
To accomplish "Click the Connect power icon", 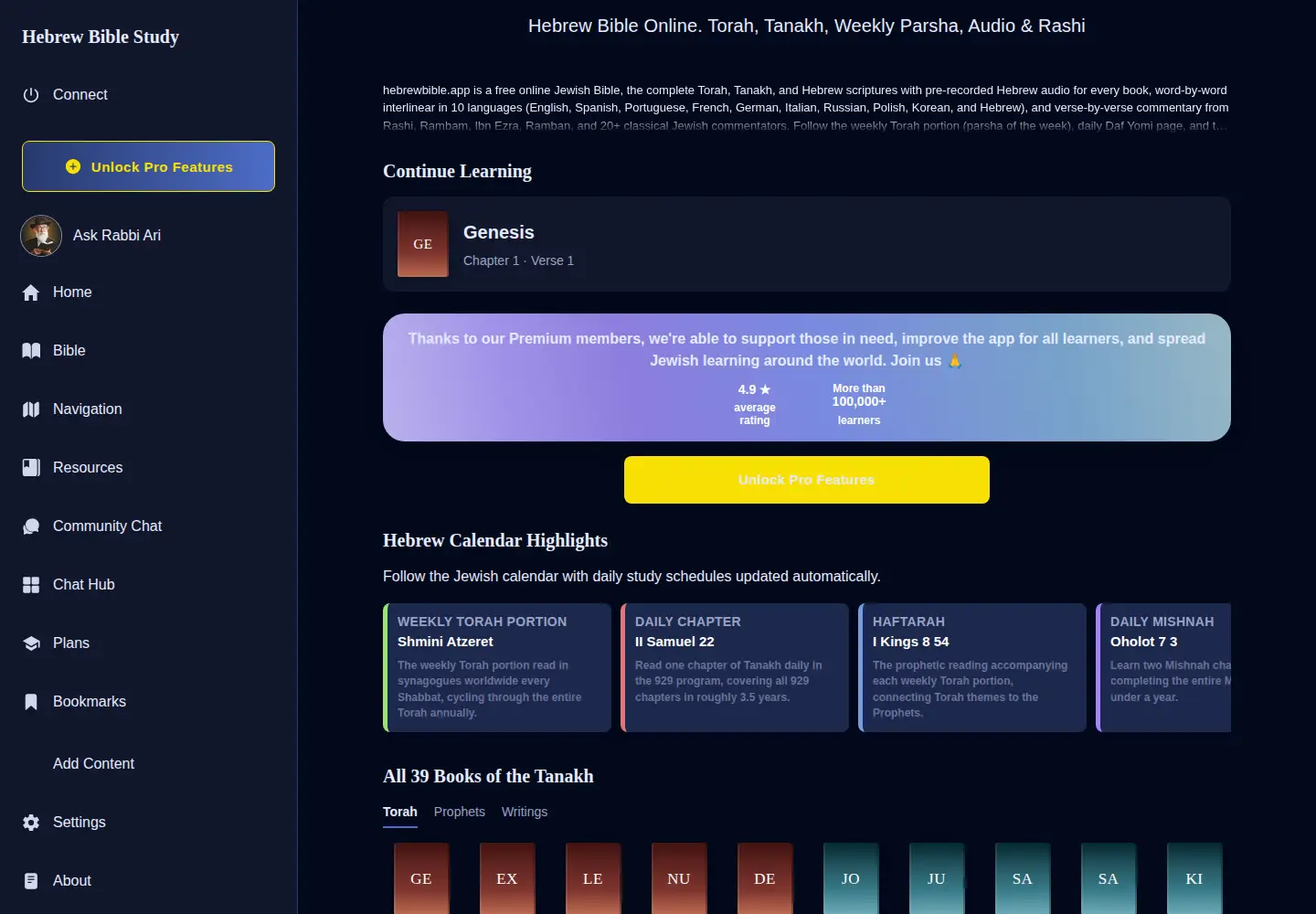I will (31, 95).
